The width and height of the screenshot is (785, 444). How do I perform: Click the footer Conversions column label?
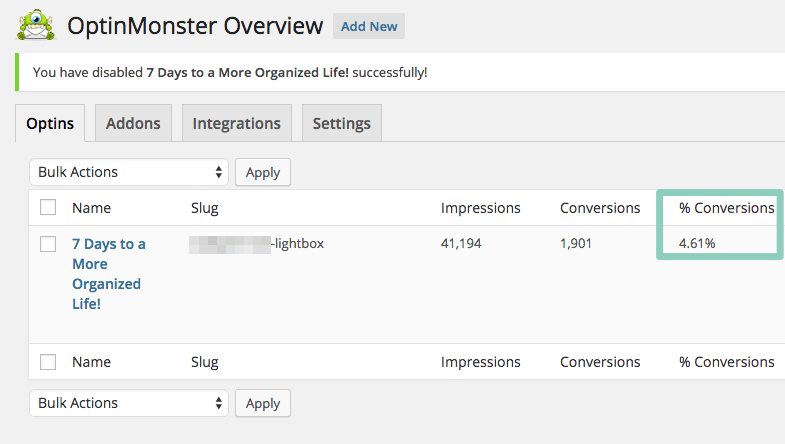tap(600, 362)
